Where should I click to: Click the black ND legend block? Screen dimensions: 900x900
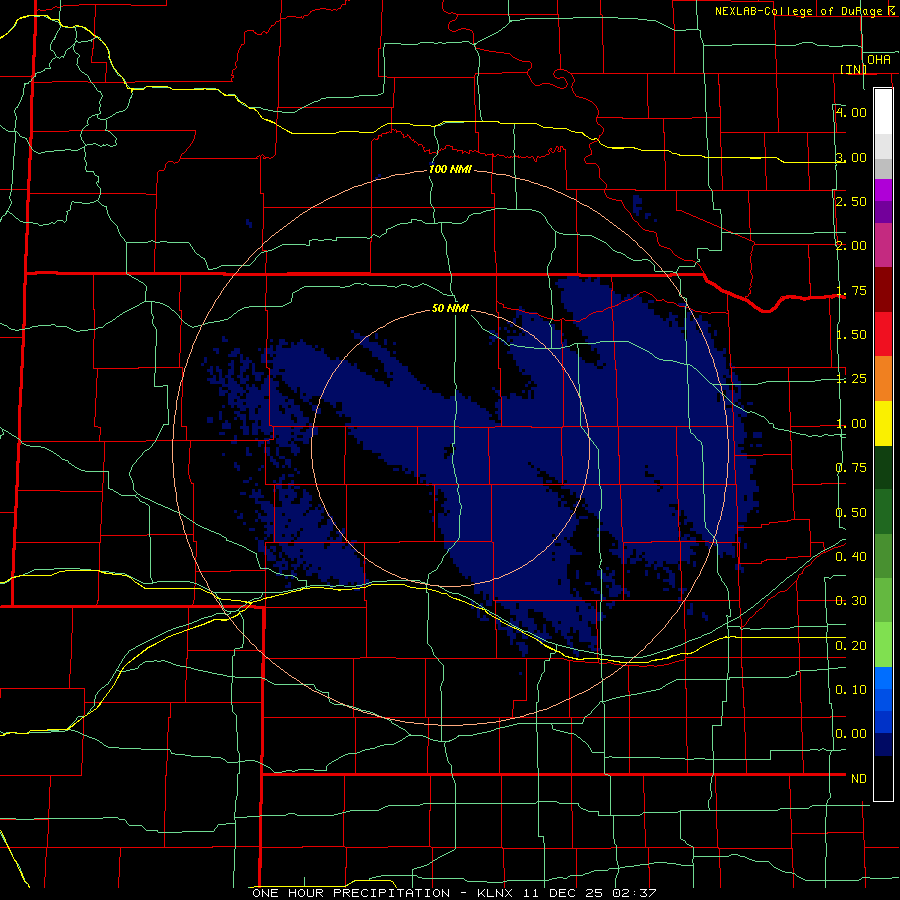point(883,778)
